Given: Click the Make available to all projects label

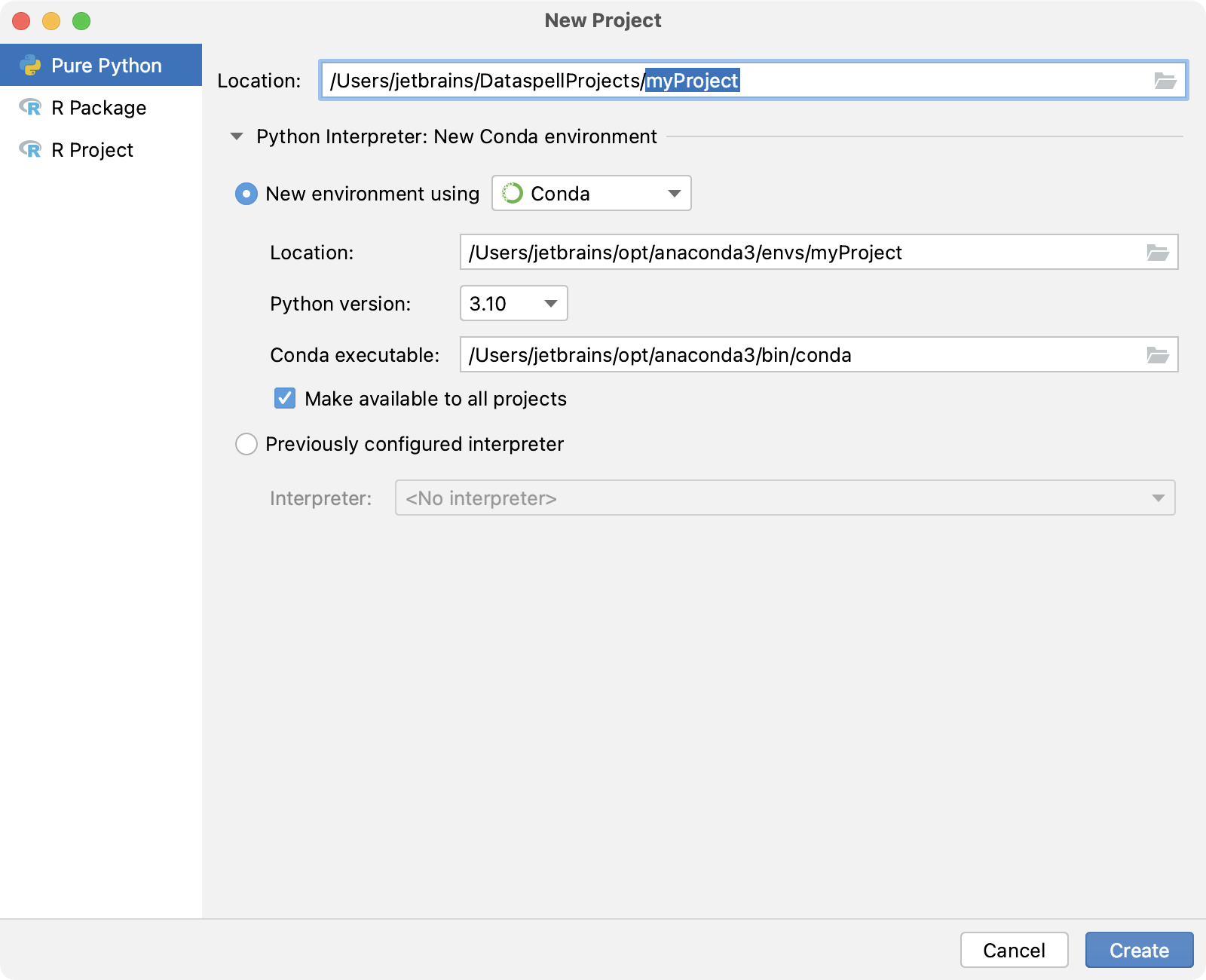Looking at the screenshot, I should pos(436,399).
